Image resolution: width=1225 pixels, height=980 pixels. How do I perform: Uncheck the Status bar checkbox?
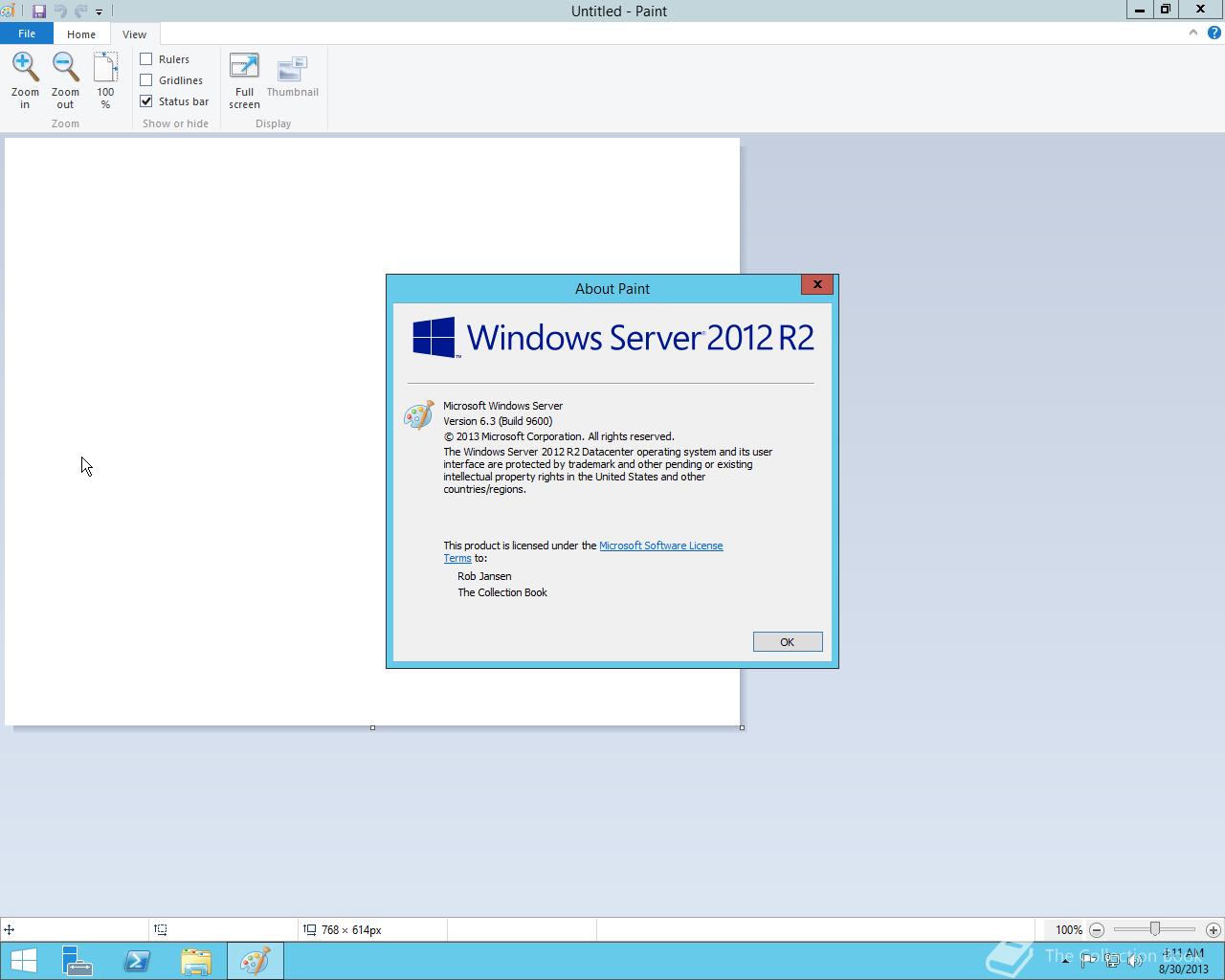pyautogui.click(x=146, y=100)
